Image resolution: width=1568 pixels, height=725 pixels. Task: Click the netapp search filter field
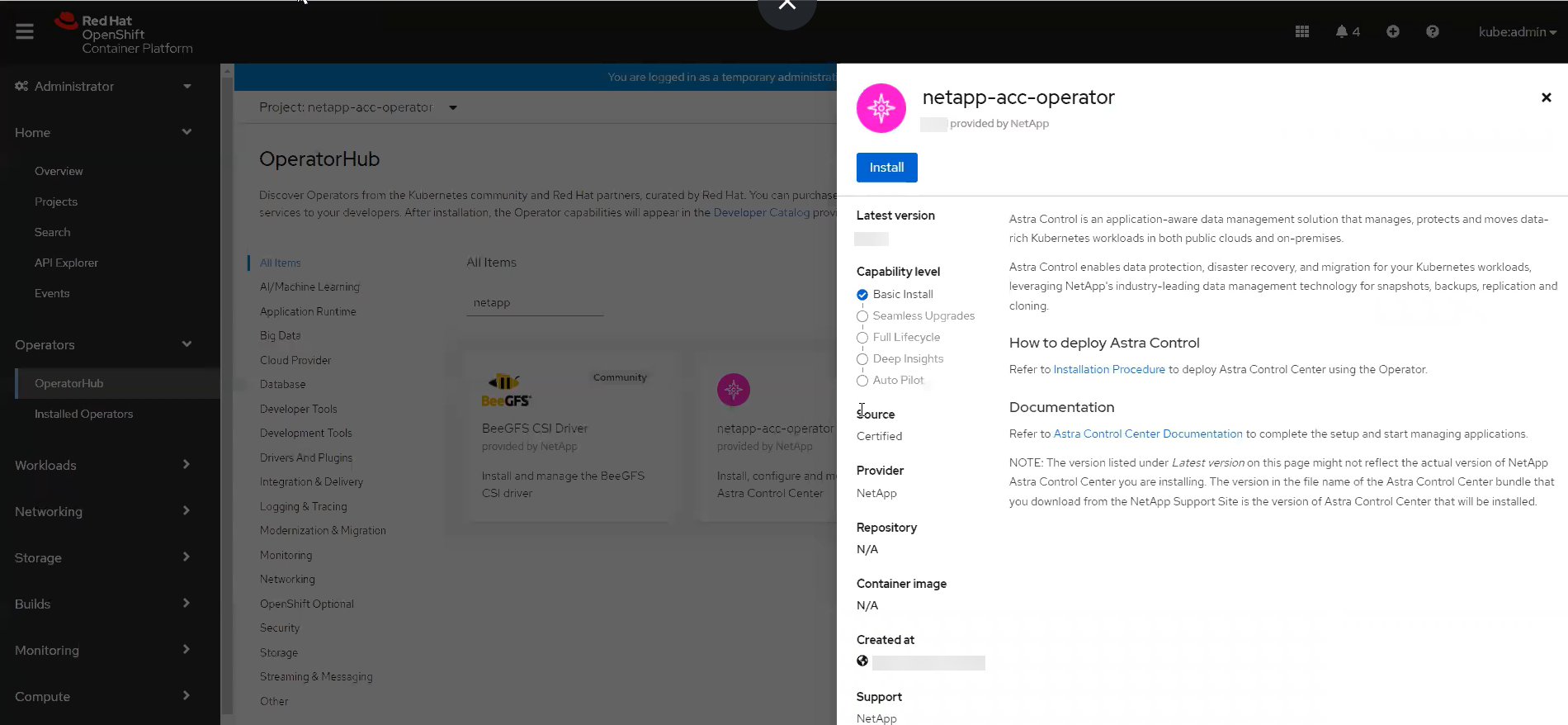(x=534, y=303)
